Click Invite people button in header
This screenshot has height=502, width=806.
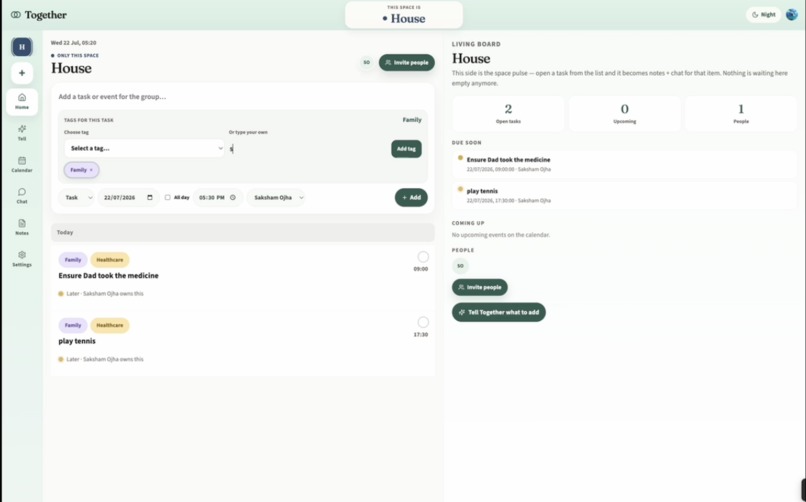coord(407,63)
